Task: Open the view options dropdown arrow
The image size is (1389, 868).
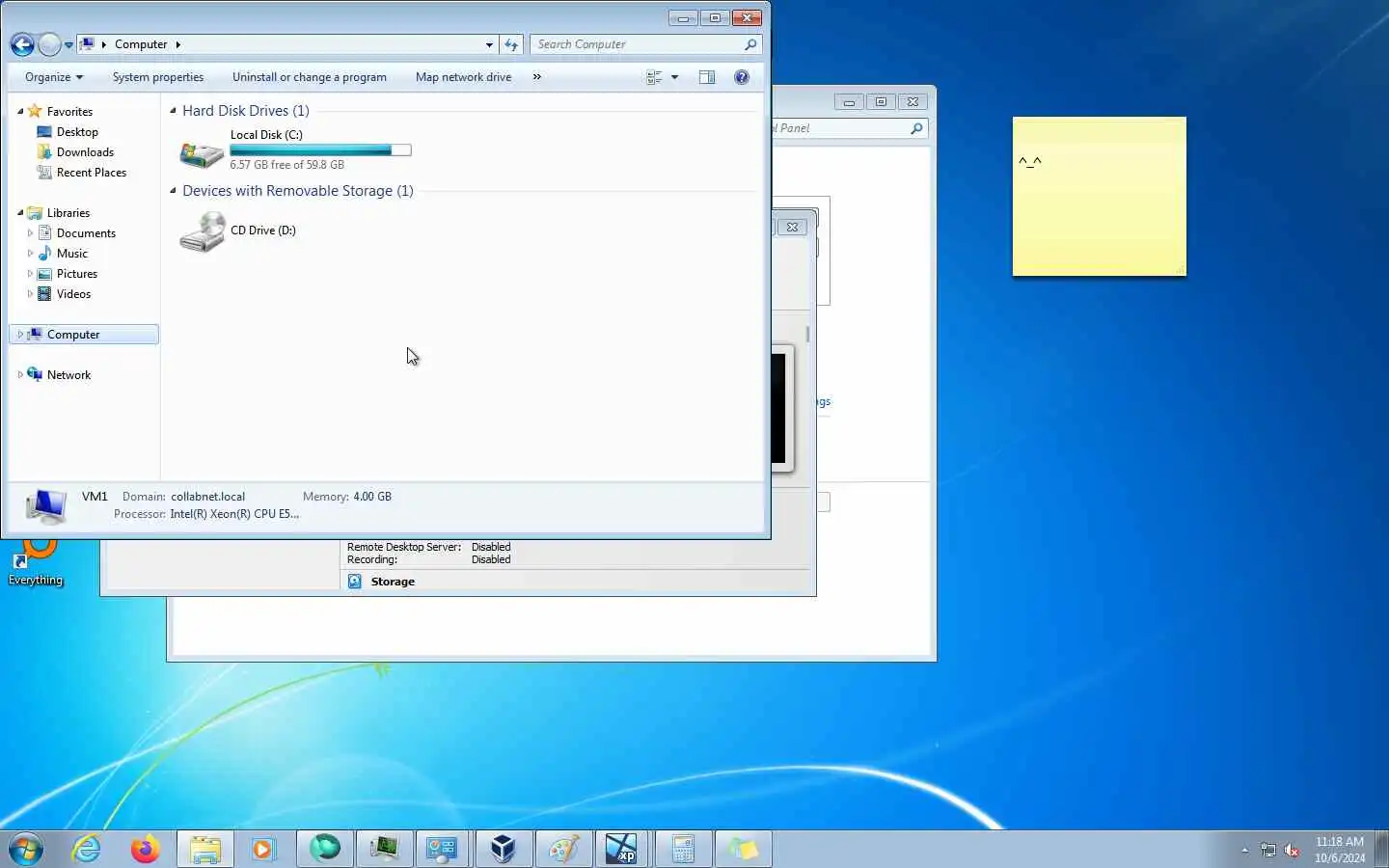Action: [674, 77]
